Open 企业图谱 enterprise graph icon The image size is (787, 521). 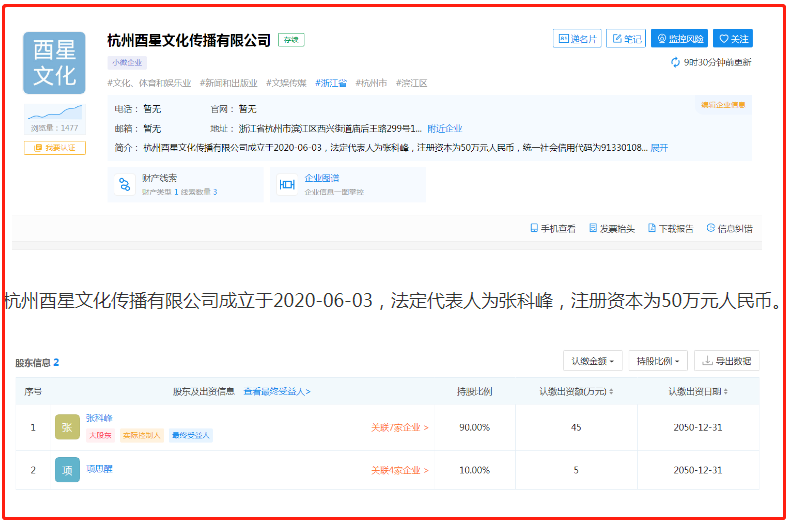[x=287, y=184]
